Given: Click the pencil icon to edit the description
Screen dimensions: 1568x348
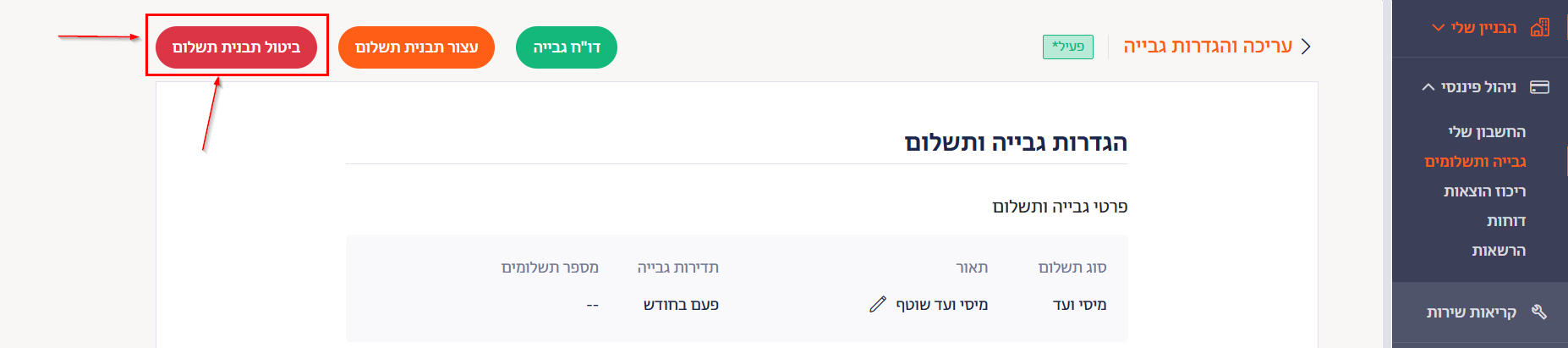Looking at the screenshot, I should click(x=878, y=304).
